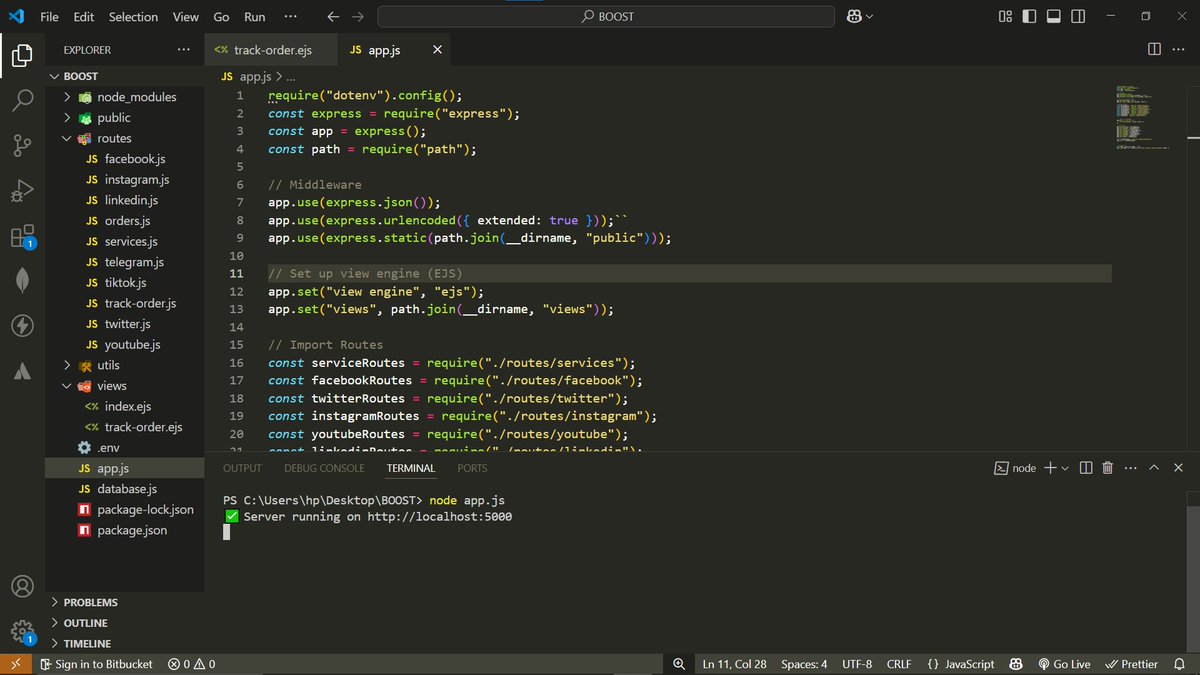Open the Go menu
Image resolution: width=1200 pixels, height=675 pixels.
[x=221, y=16]
